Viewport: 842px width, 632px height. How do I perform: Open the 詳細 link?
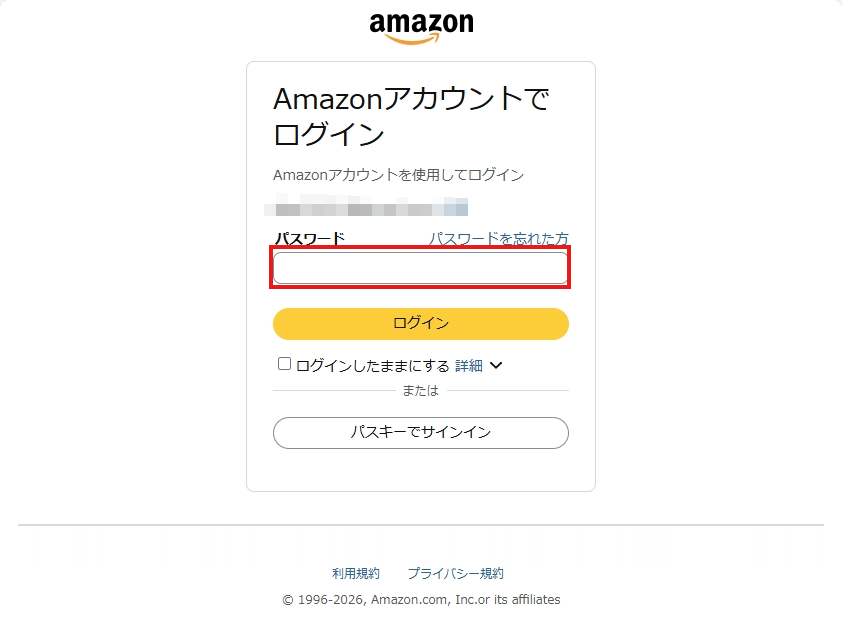468,366
